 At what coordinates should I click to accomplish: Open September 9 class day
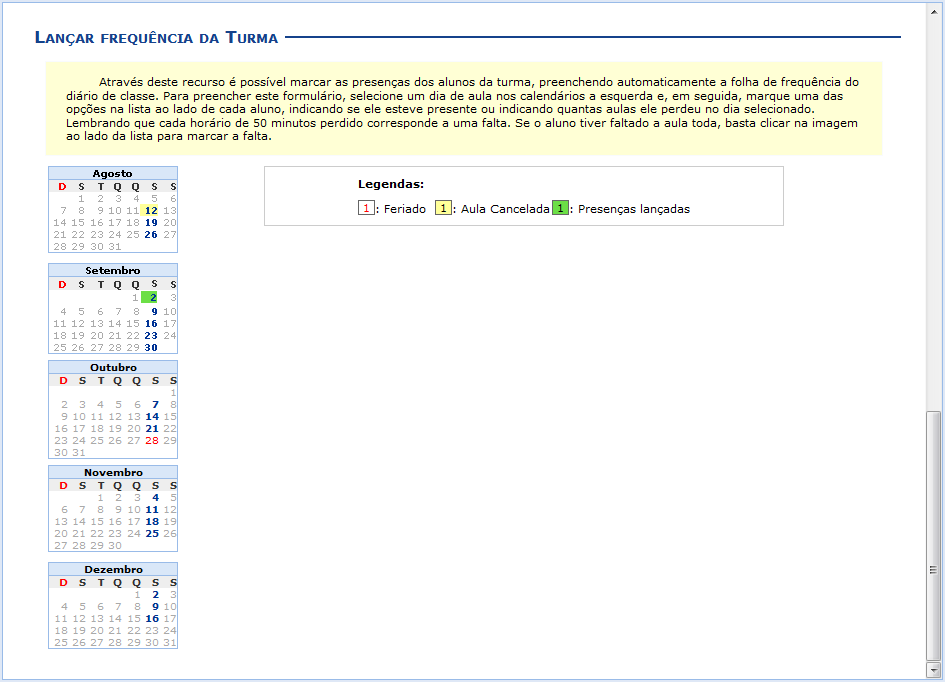point(154,311)
